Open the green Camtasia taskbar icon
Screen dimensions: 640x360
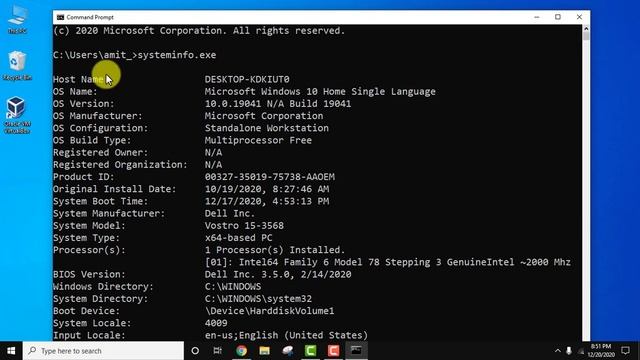pos(311,351)
